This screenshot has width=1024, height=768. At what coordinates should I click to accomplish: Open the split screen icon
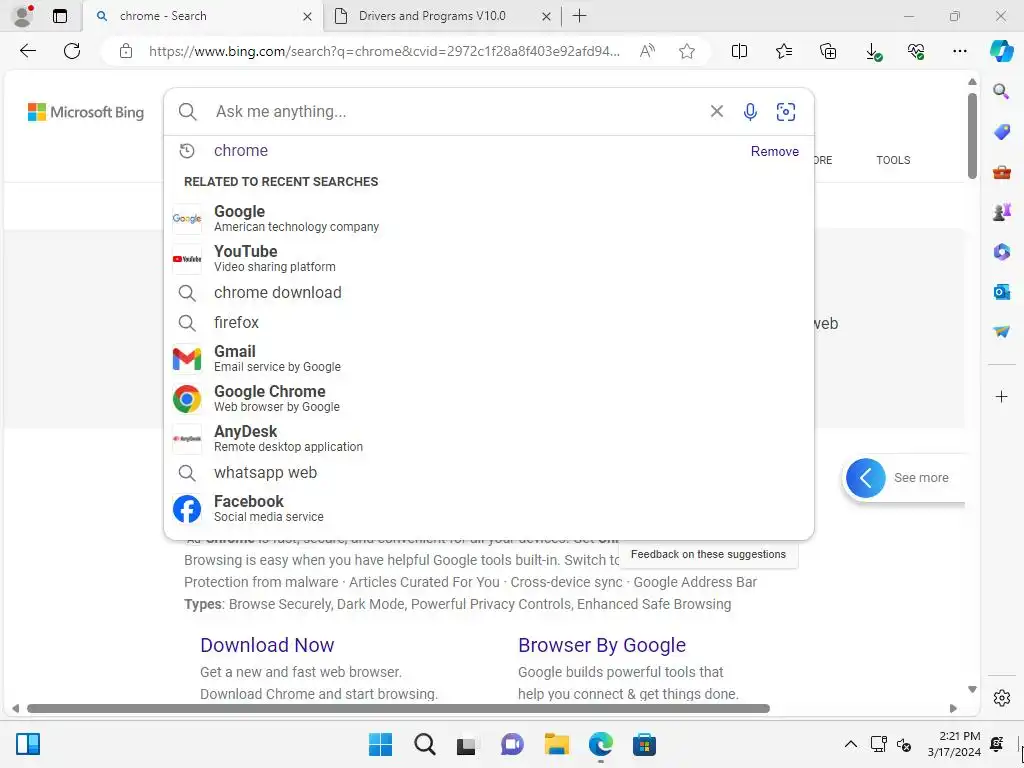click(x=739, y=51)
